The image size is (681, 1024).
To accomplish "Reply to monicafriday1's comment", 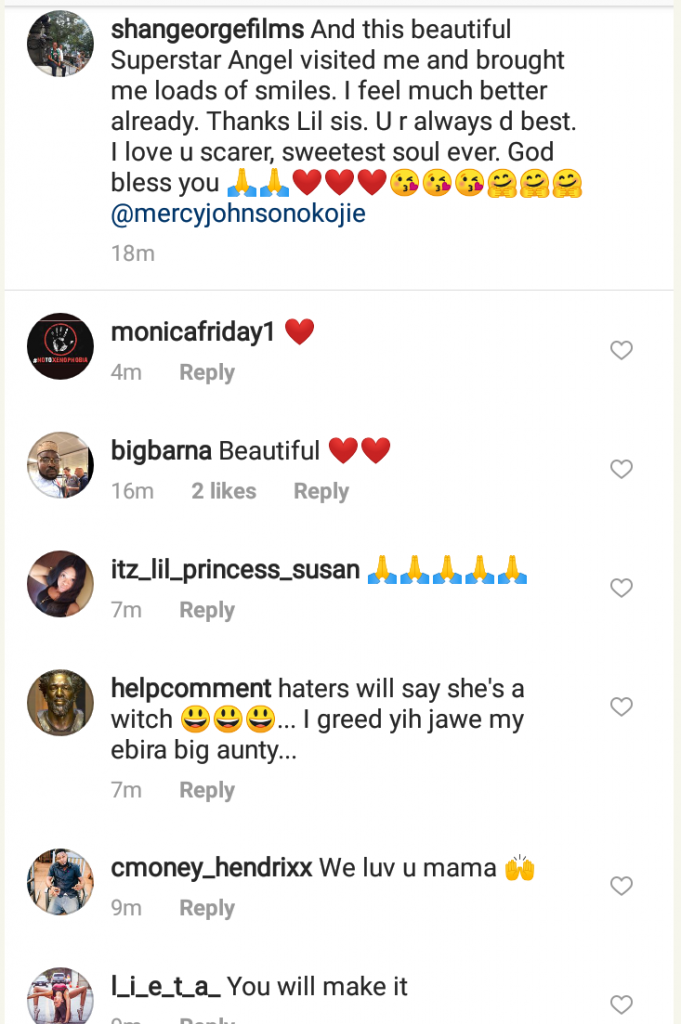I will [x=207, y=373].
